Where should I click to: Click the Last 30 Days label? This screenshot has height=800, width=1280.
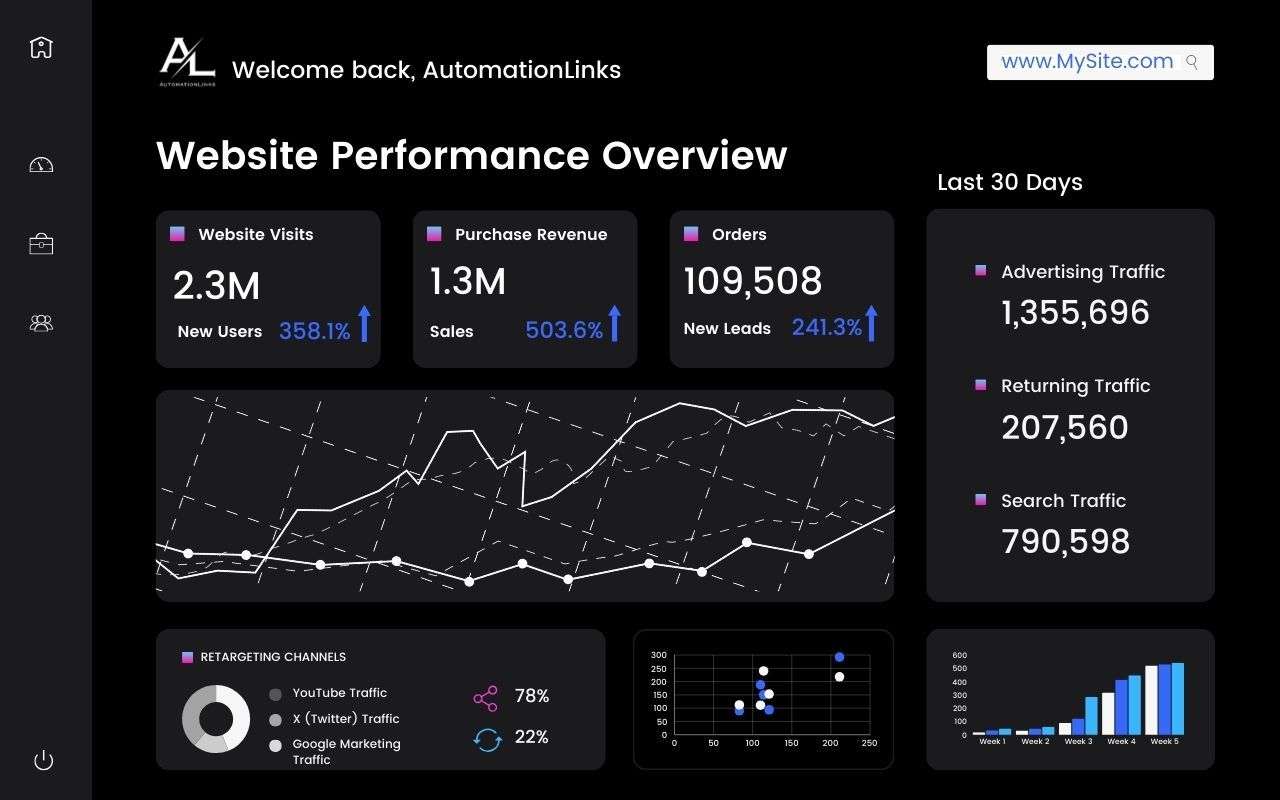[1010, 182]
